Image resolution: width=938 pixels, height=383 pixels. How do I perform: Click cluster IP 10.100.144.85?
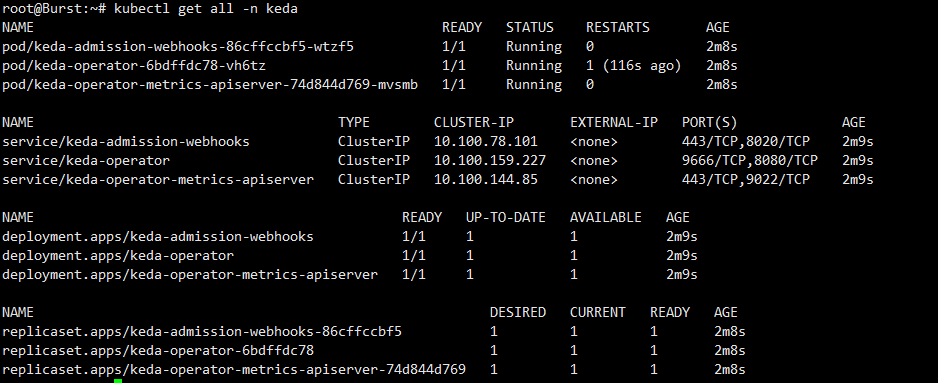tap(486, 180)
